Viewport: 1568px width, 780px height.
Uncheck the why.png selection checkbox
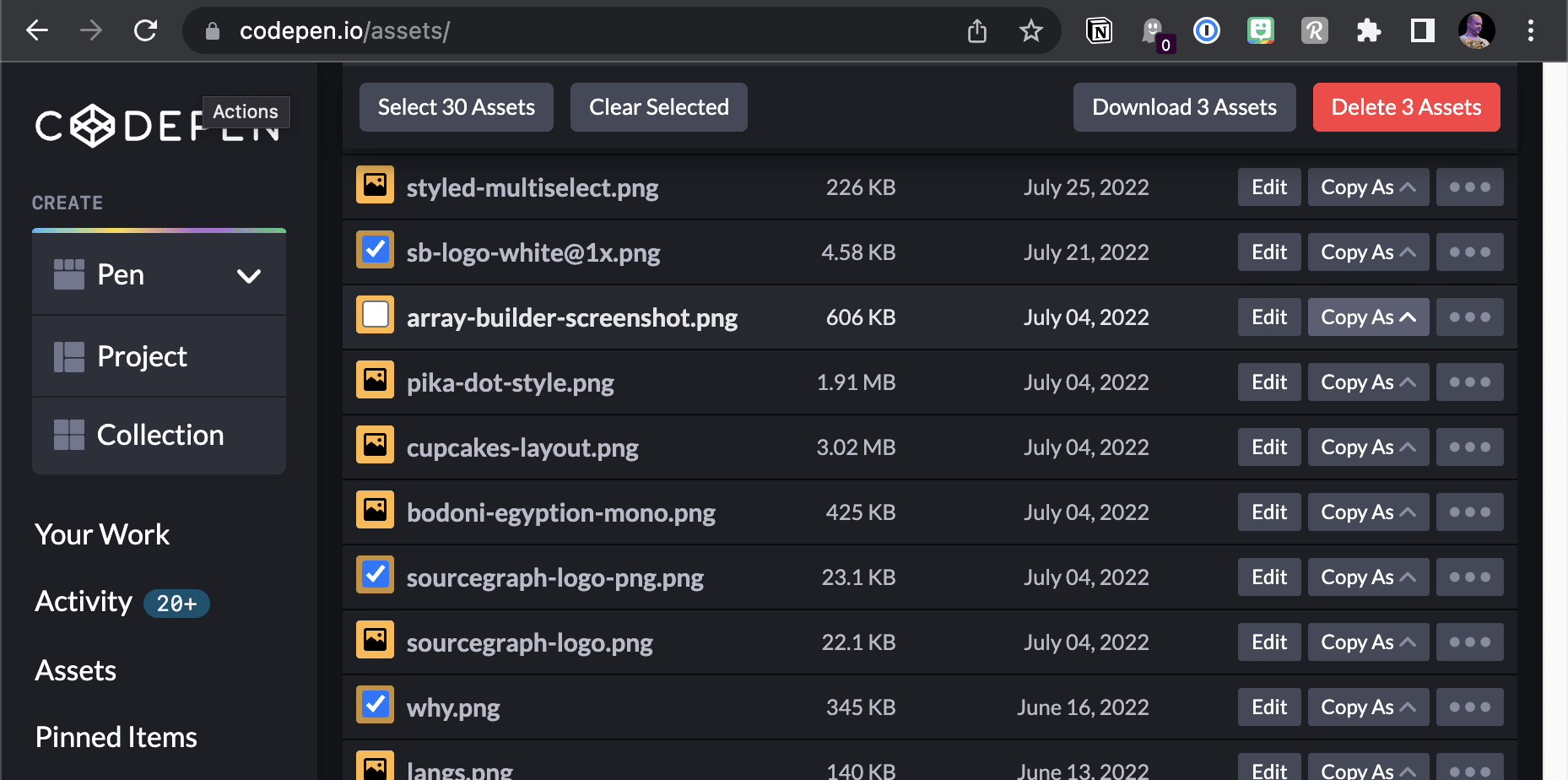pyautogui.click(x=375, y=704)
